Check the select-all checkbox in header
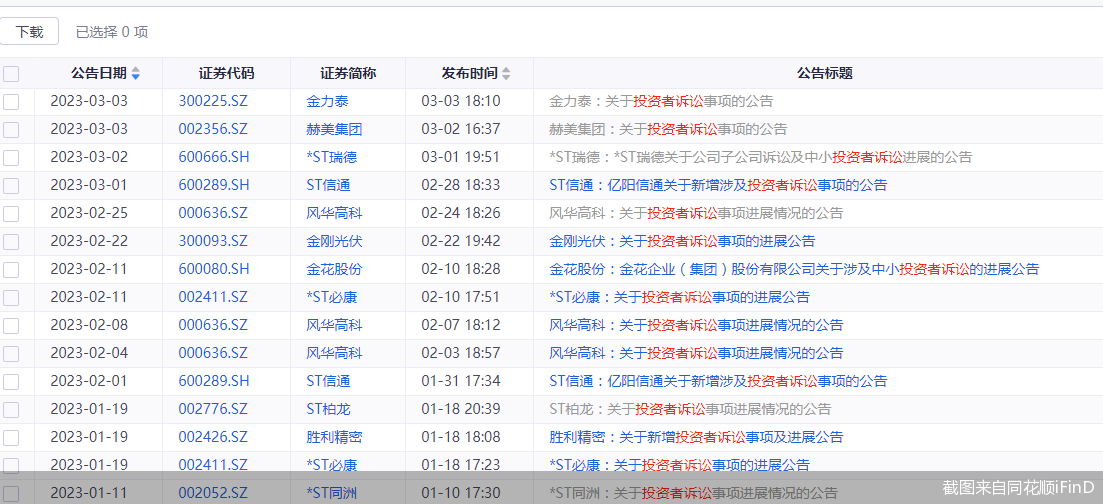The image size is (1103, 504). (x=11, y=74)
